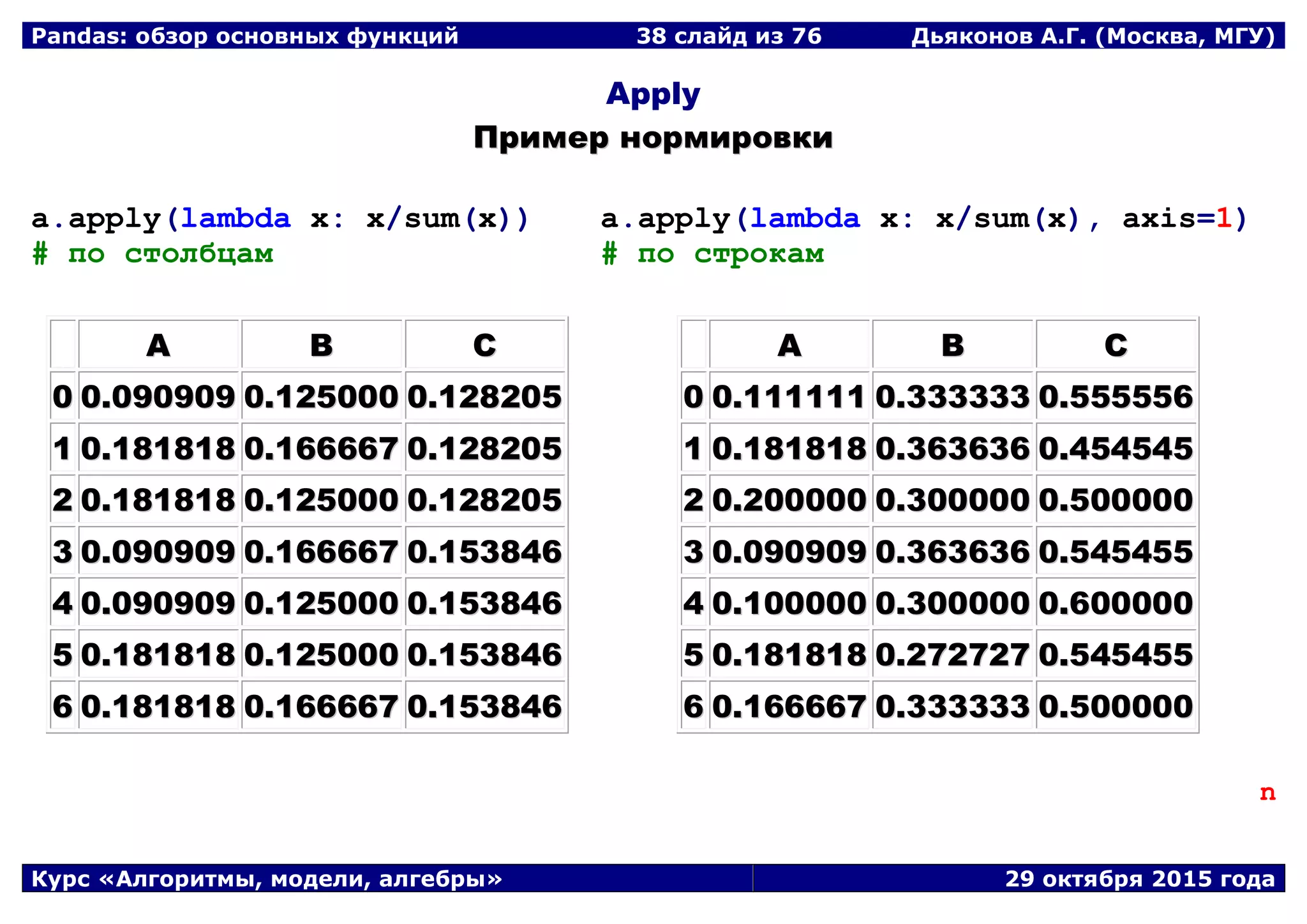Click cell 0.111111 in right table
The height and width of the screenshot is (924, 1307).
tap(789, 397)
